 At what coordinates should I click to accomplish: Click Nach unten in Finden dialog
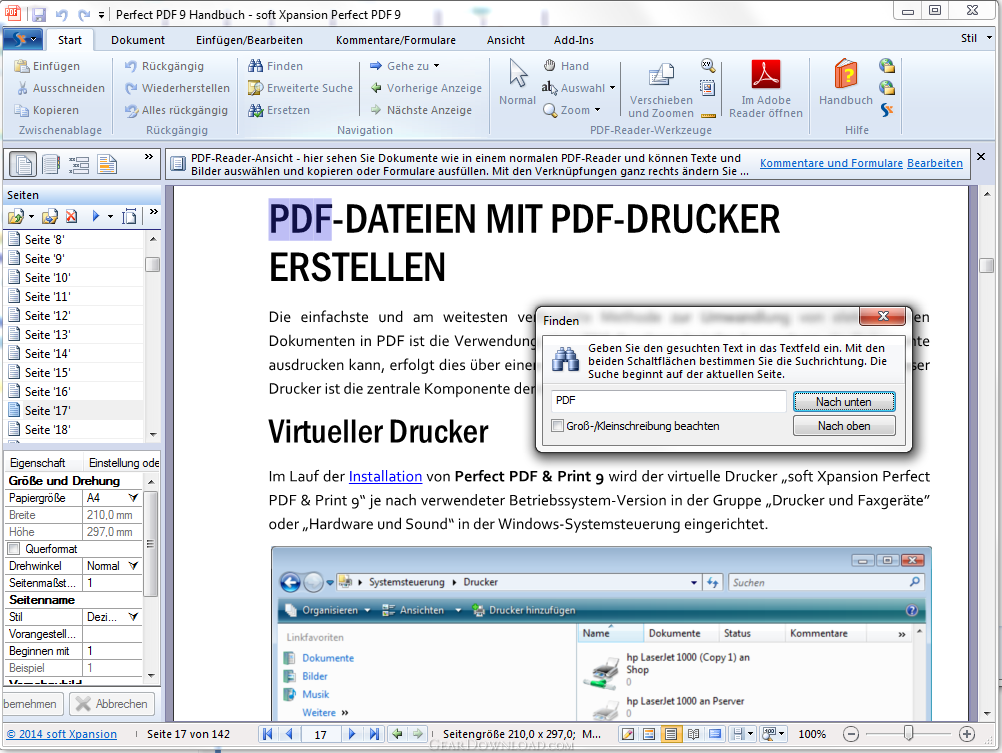coord(844,401)
